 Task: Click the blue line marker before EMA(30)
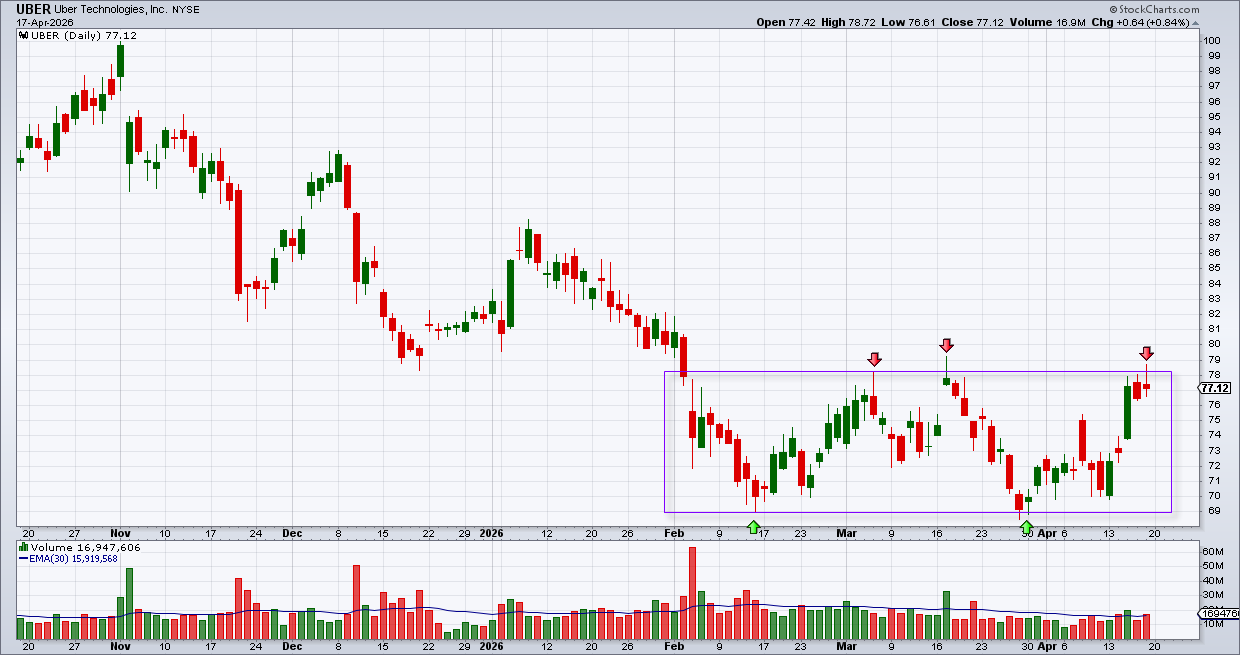[x=23, y=558]
